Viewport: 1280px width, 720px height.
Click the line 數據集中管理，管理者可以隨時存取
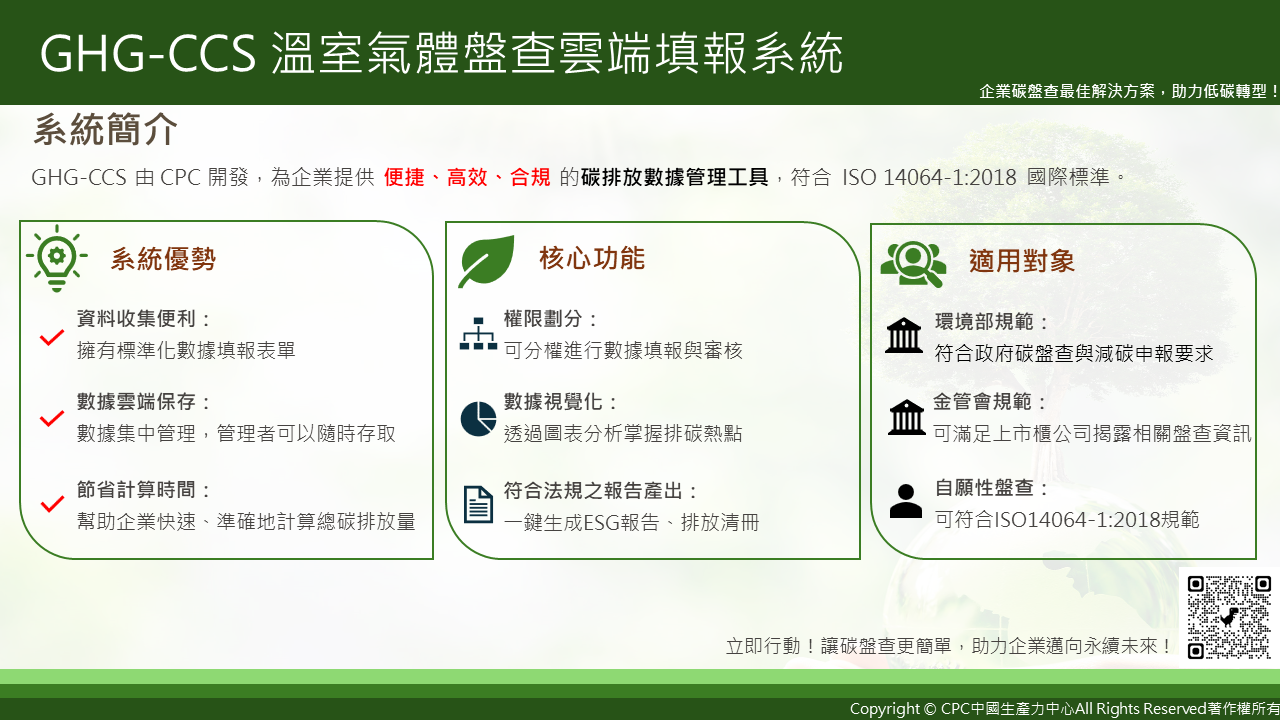(237, 434)
